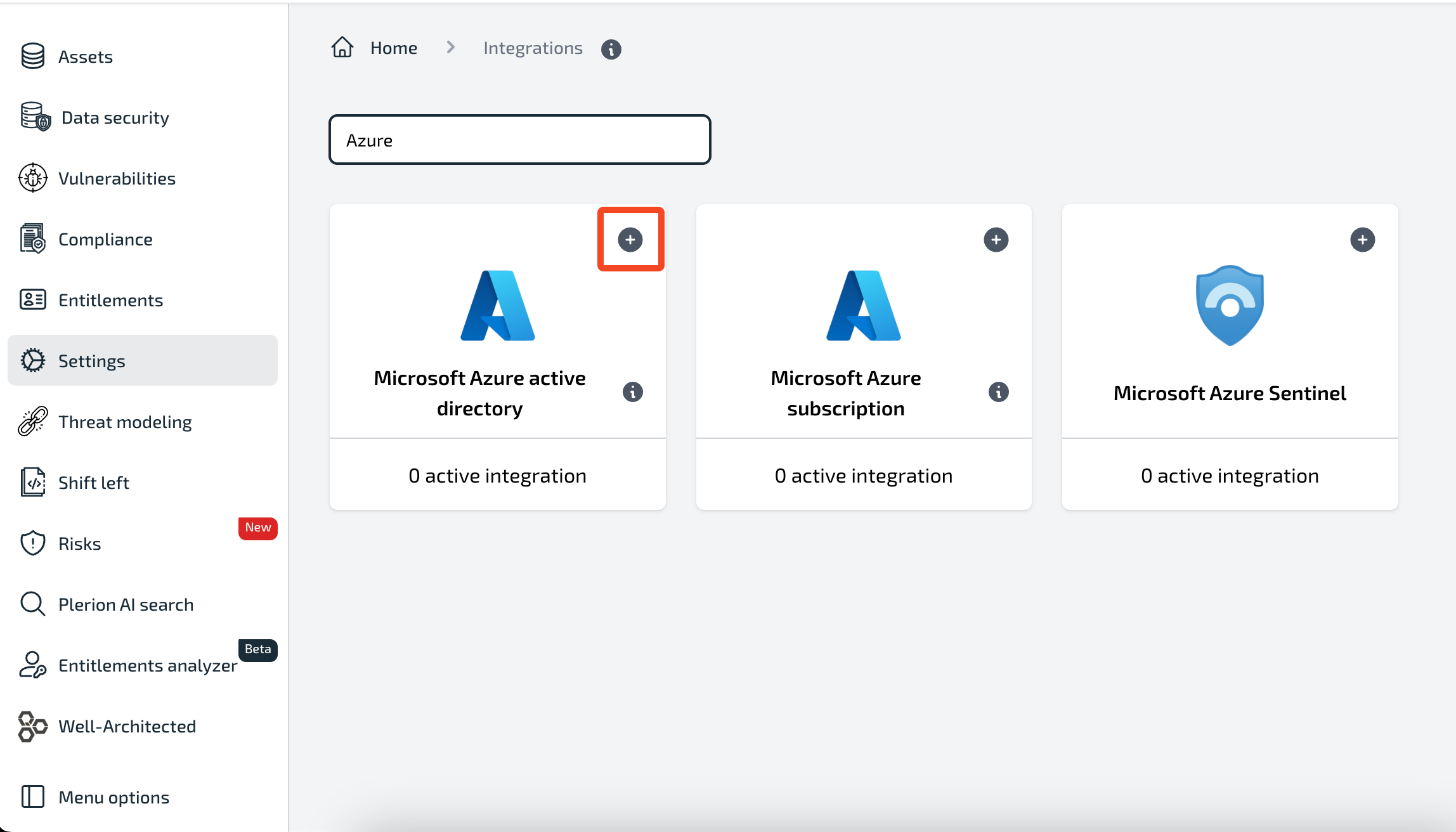Add a Microsoft Azure subscription integration
This screenshot has height=832, width=1456.
click(996, 240)
